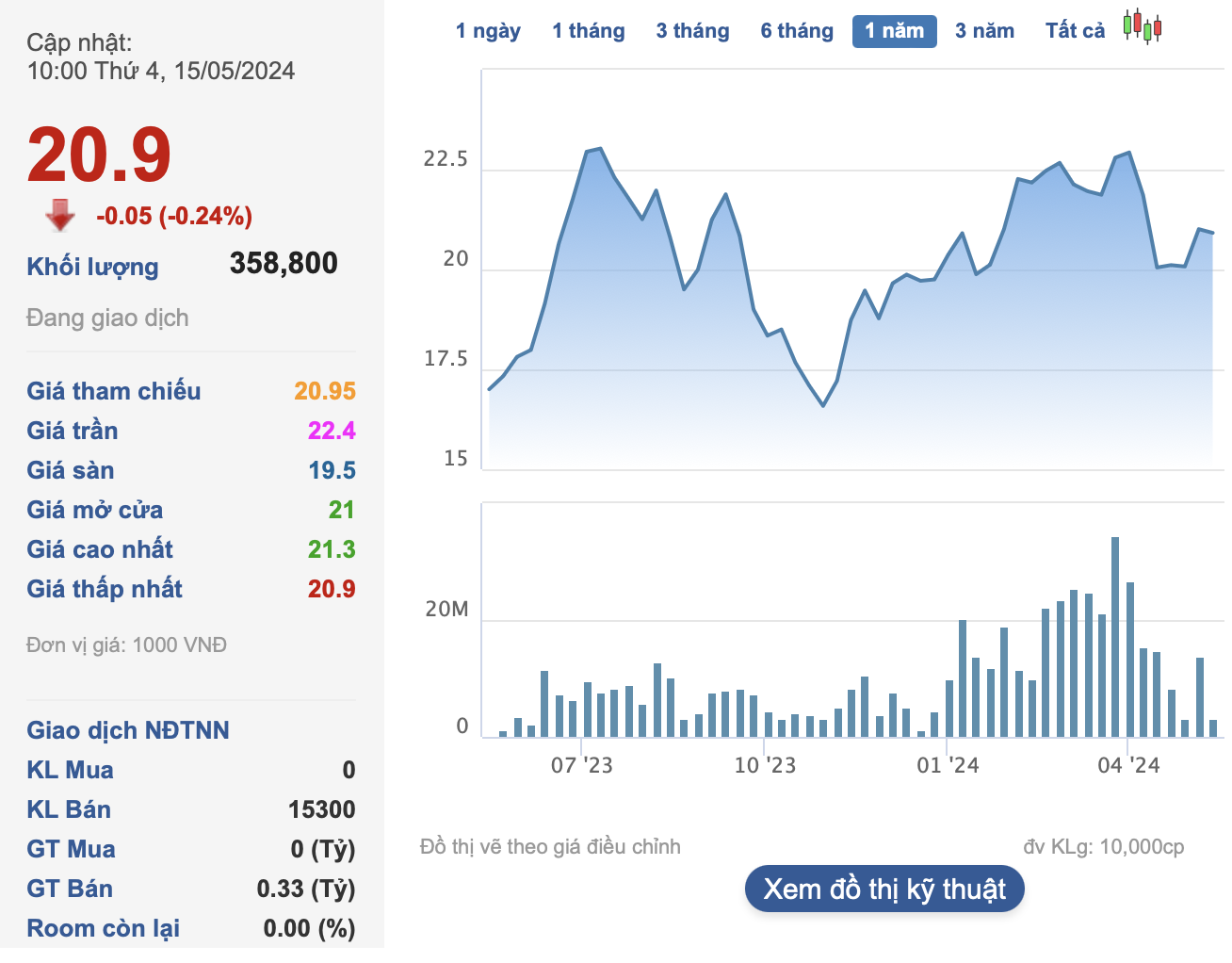Select the "1 ngày" time range tab
Viewport: 1232px width, 963px height.
[x=488, y=31]
